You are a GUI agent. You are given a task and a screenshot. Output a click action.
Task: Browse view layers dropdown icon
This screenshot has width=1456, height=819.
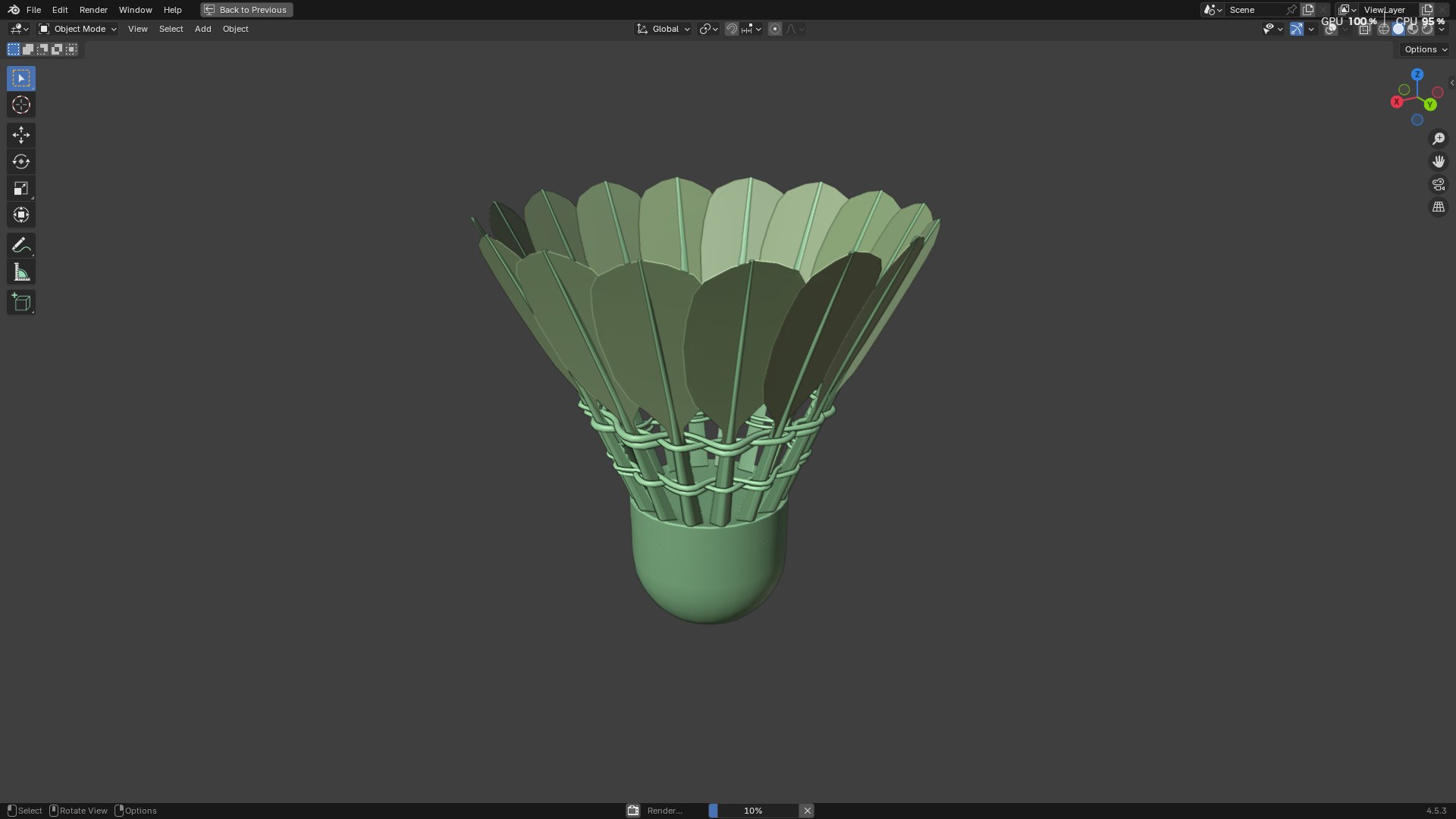tap(1347, 10)
